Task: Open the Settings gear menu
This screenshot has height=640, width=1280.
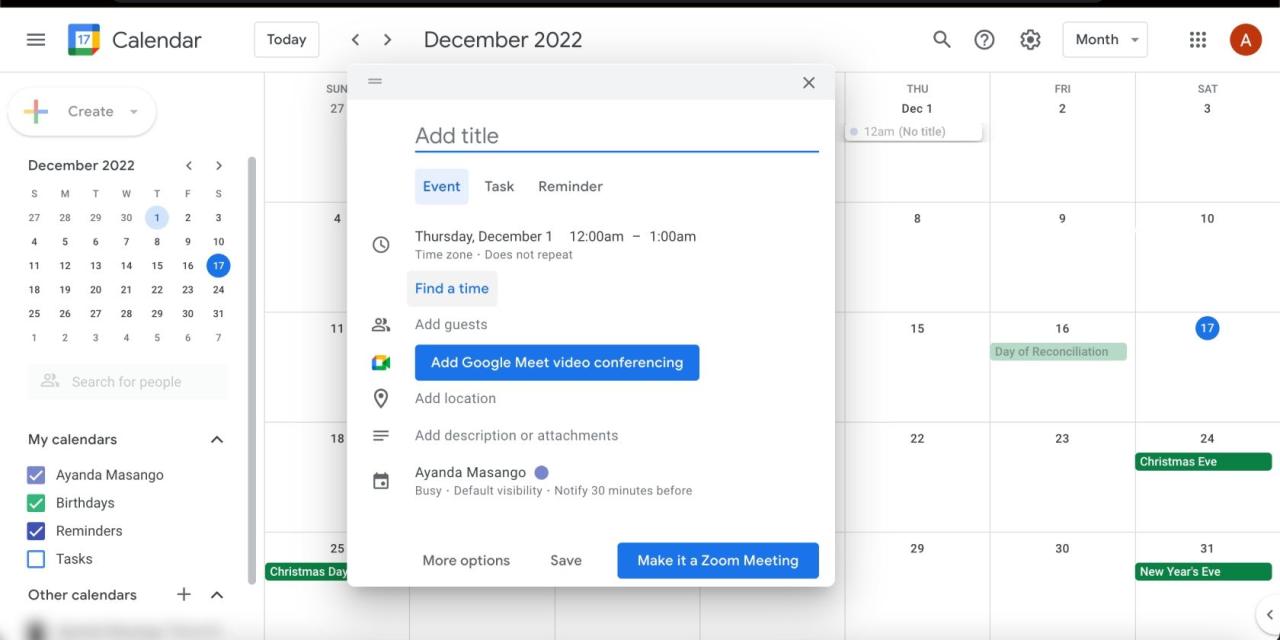Action: (1030, 39)
